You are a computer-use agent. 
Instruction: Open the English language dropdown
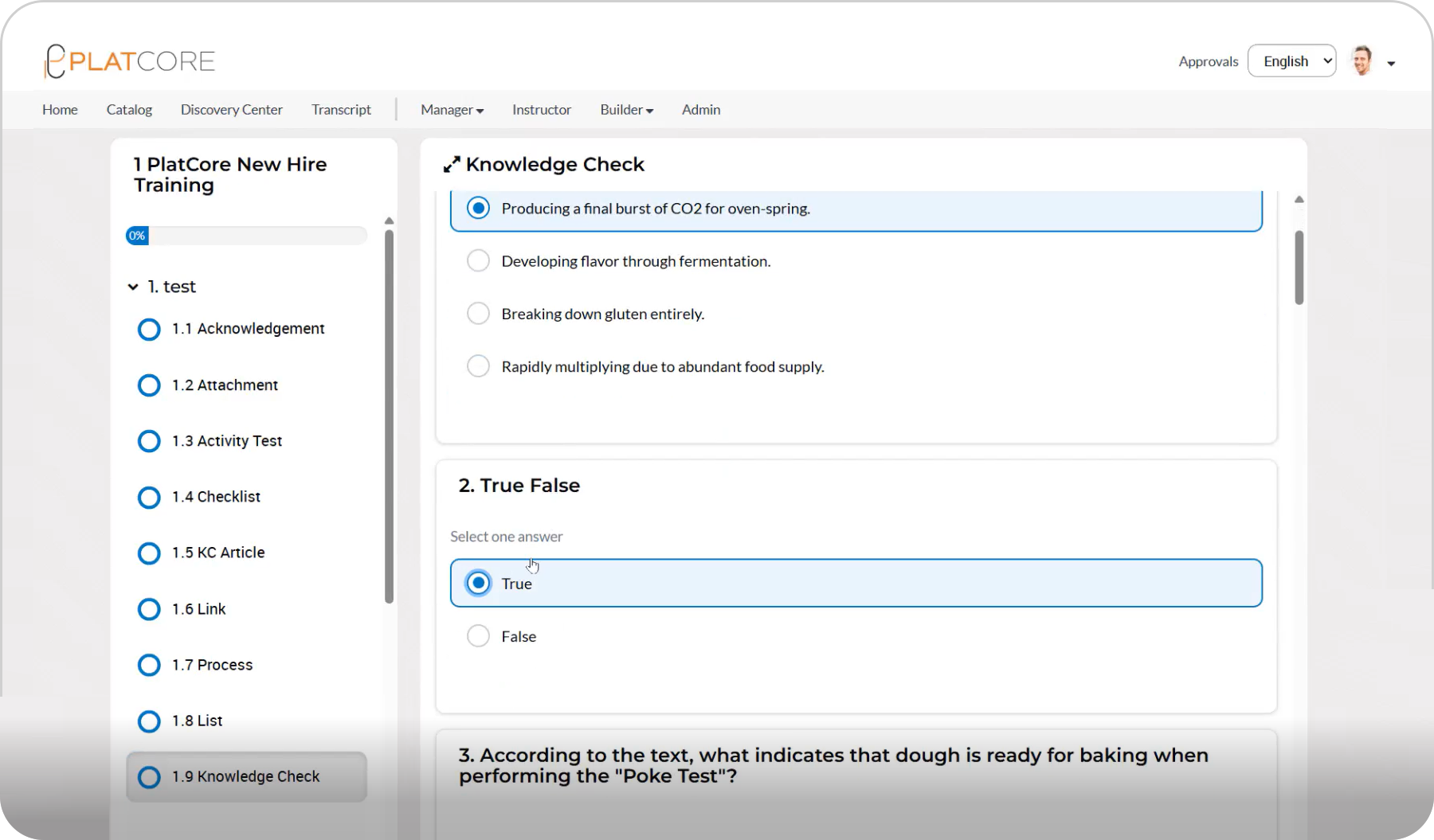(x=1291, y=61)
